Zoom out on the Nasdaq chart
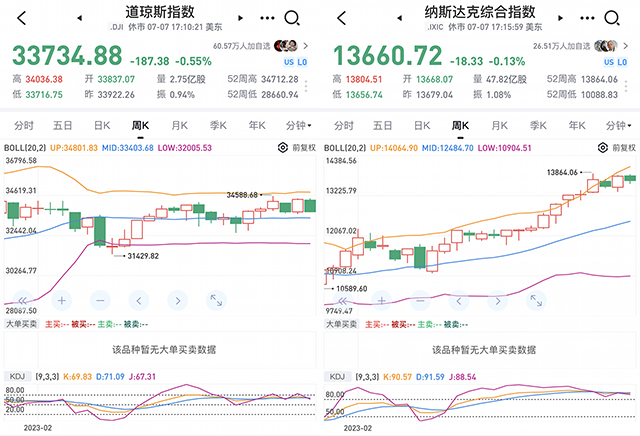This screenshot has height=436, width=640. (420, 301)
